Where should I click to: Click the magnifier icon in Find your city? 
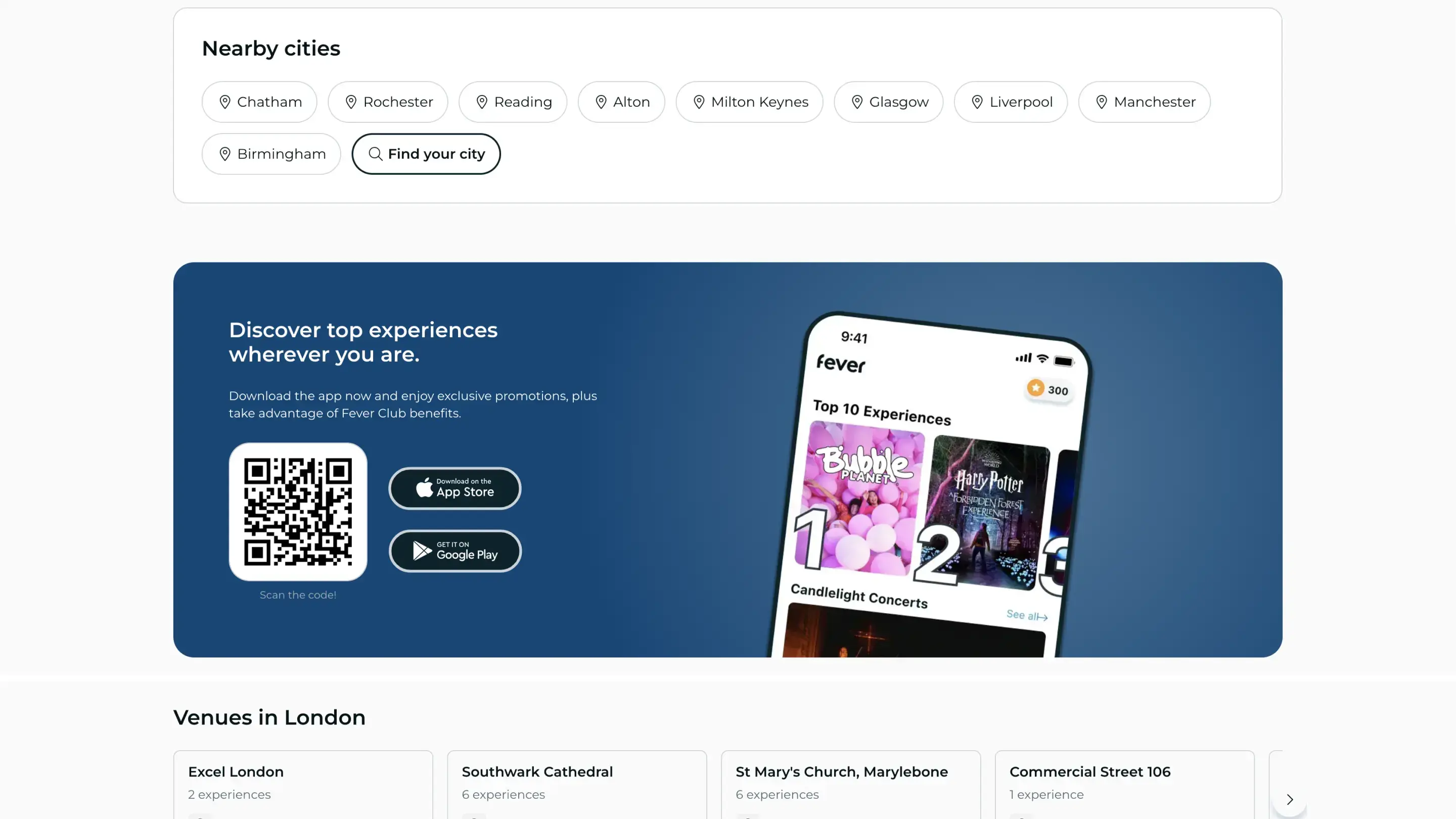click(x=375, y=154)
